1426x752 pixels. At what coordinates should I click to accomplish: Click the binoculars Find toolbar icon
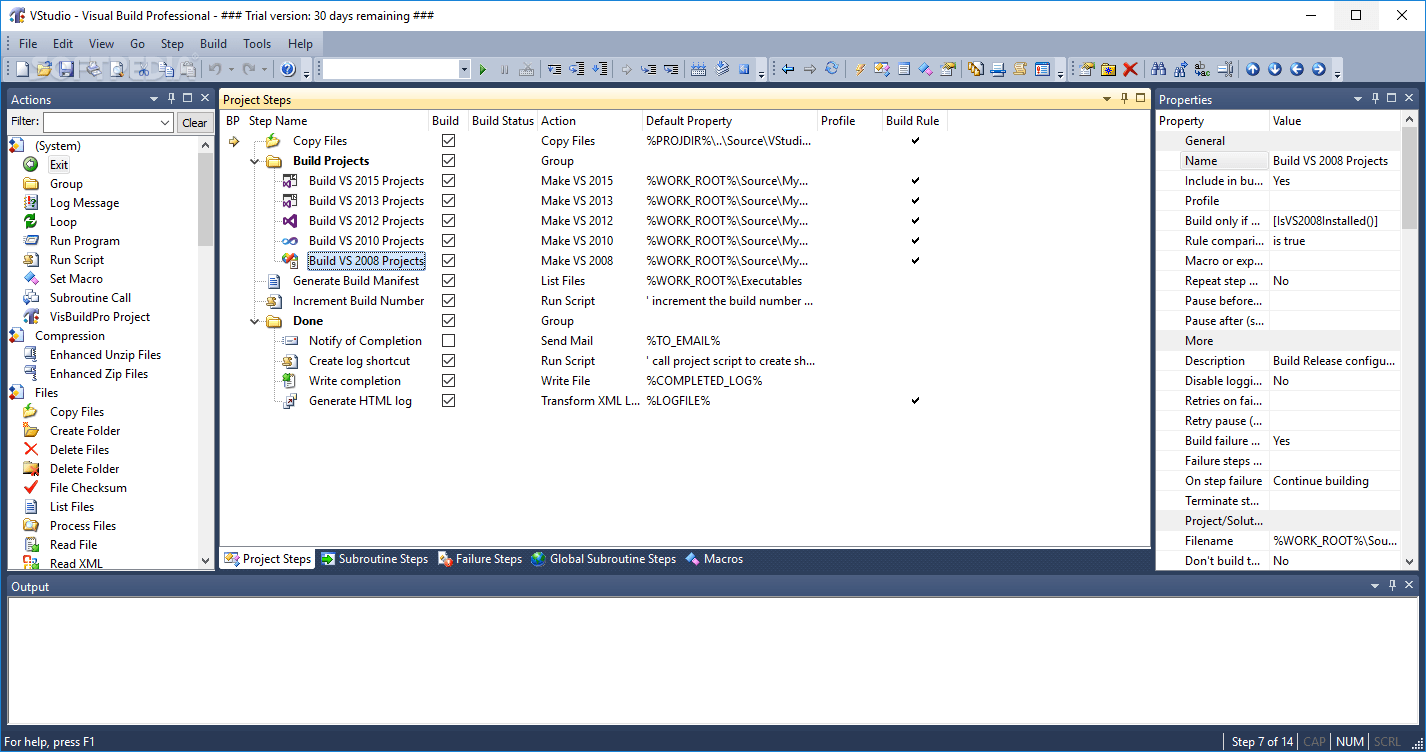pos(1158,69)
